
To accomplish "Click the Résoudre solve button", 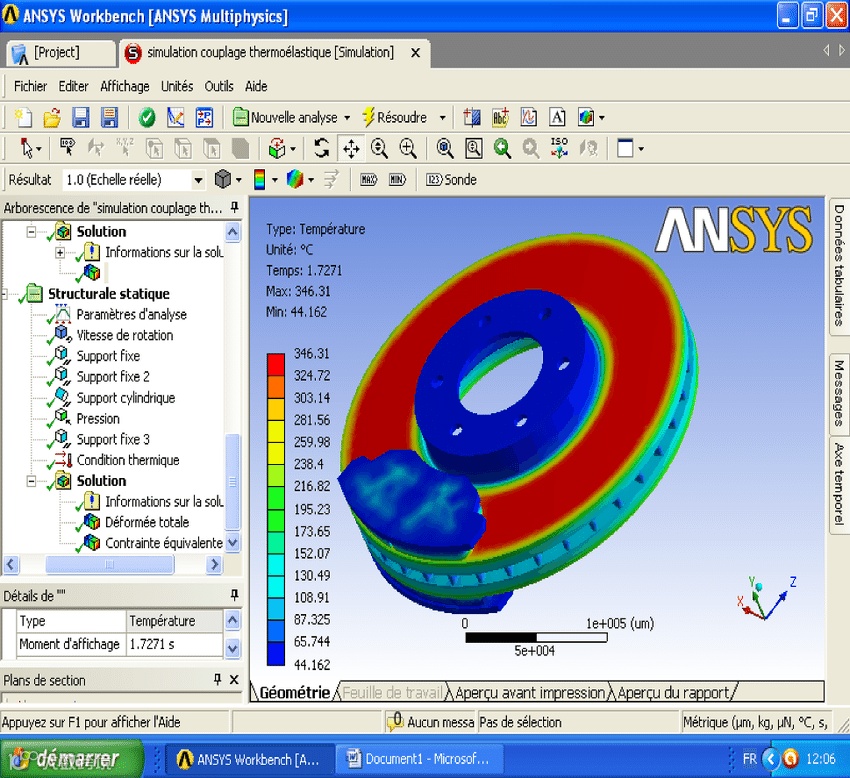I will (x=395, y=117).
